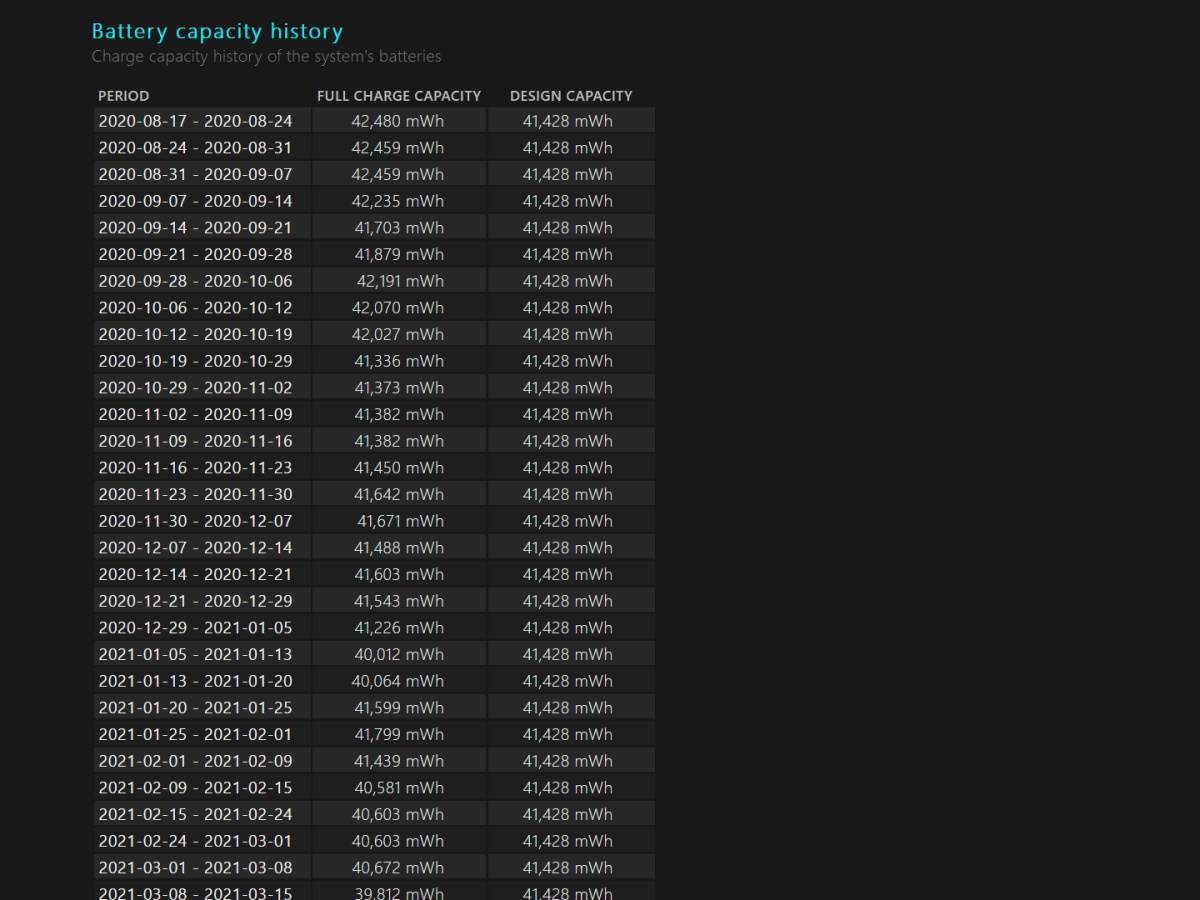Click 42,459 mWh in the 2020-08-24 - 2020-08-31 row
Image resolution: width=1200 pixels, height=900 pixels.
(398, 148)
